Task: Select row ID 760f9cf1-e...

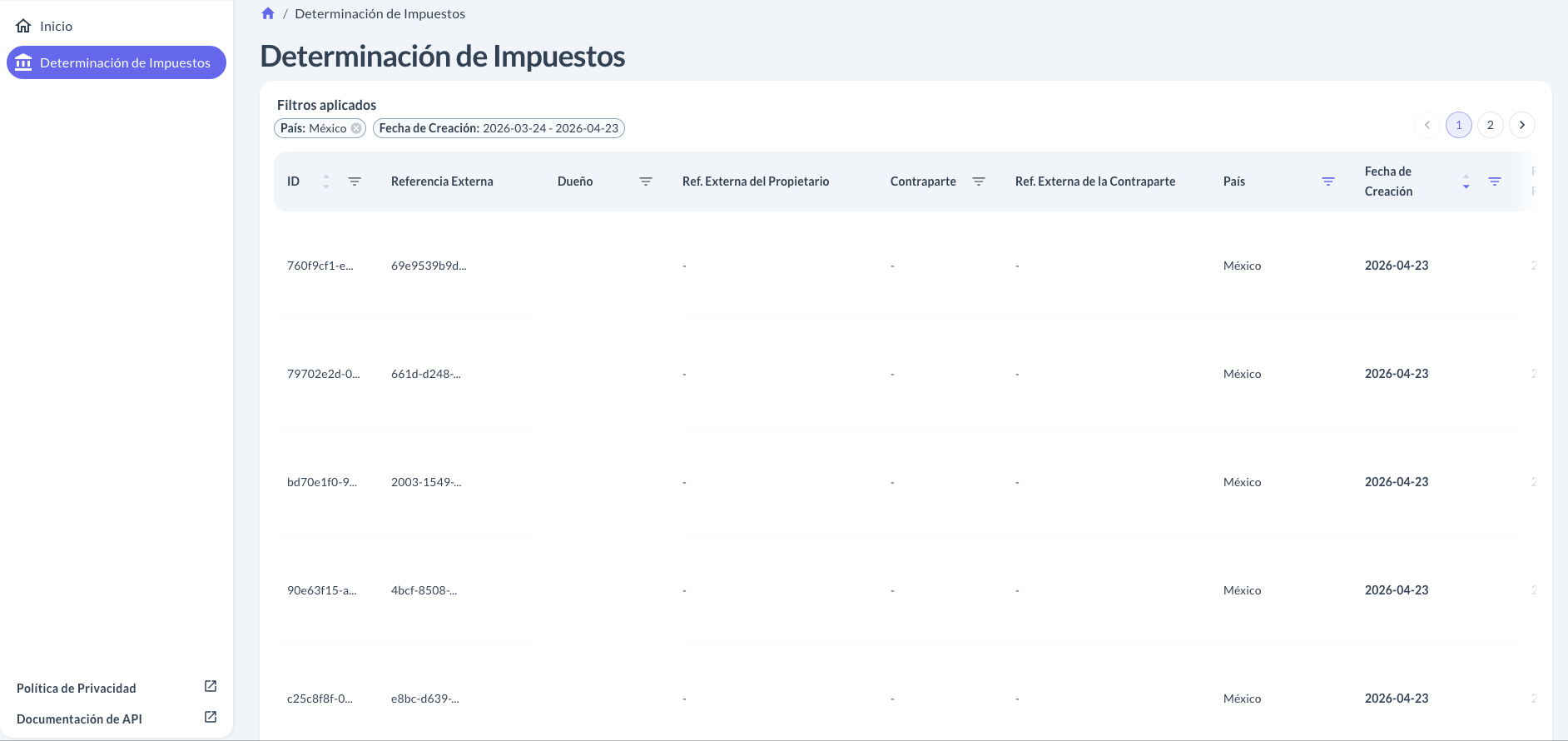Action: 320,266
